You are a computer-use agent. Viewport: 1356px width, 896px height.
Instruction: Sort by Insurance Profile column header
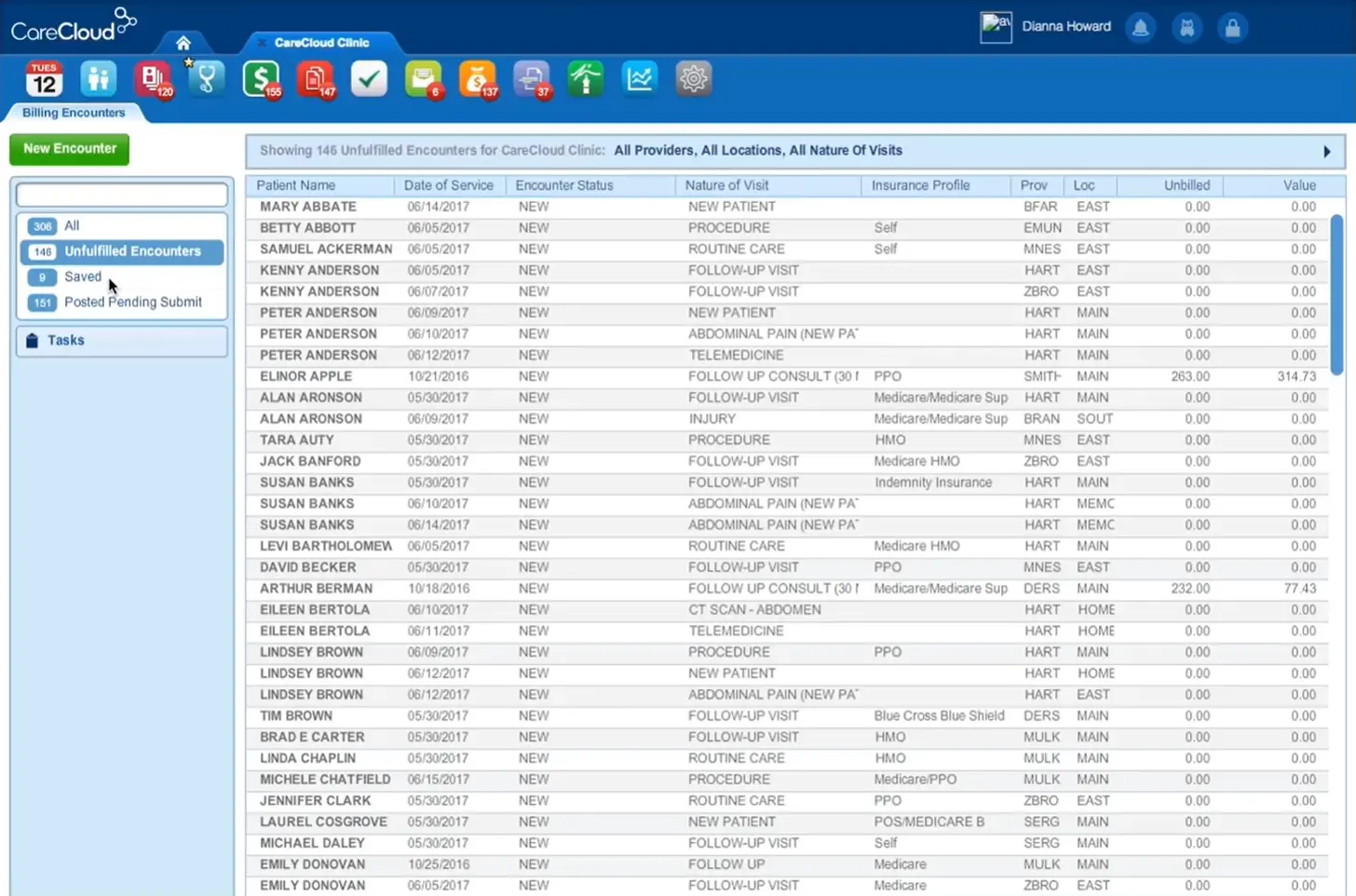coord(936,185)
